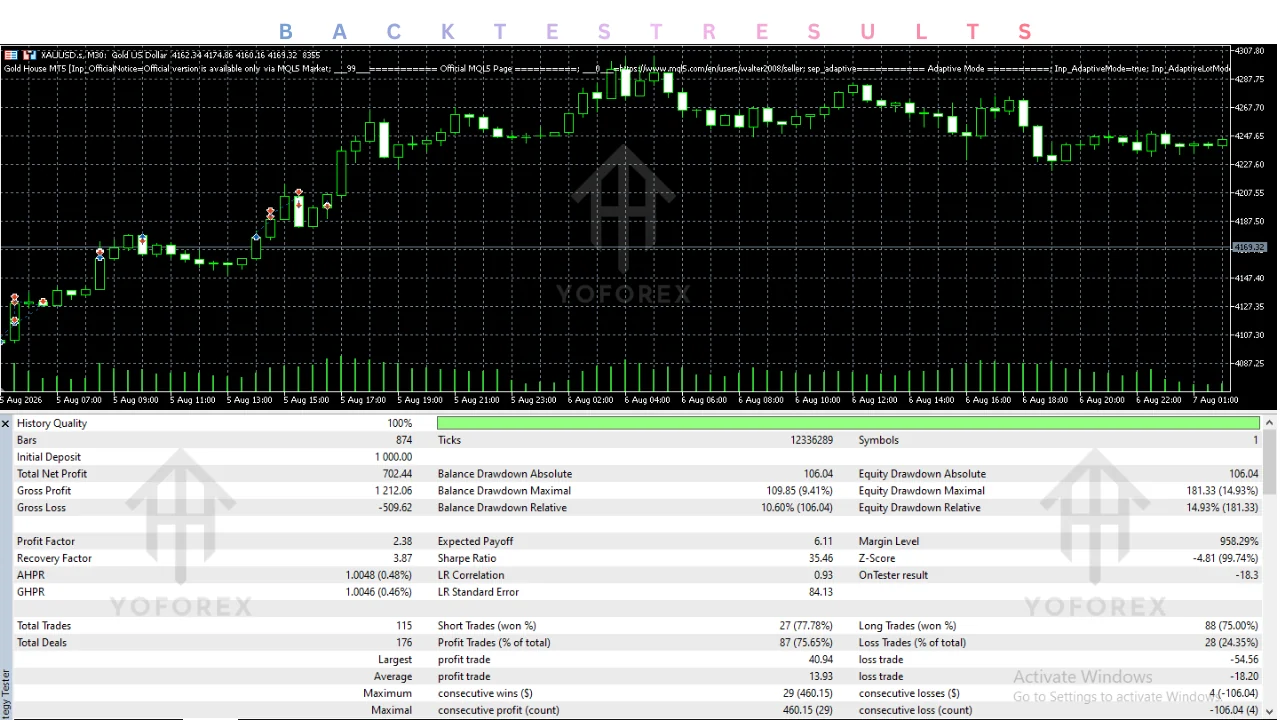Select the XAUUSD.s, M30 chart title text
This screenshot has height=720, width=1280.
[74, 55]
